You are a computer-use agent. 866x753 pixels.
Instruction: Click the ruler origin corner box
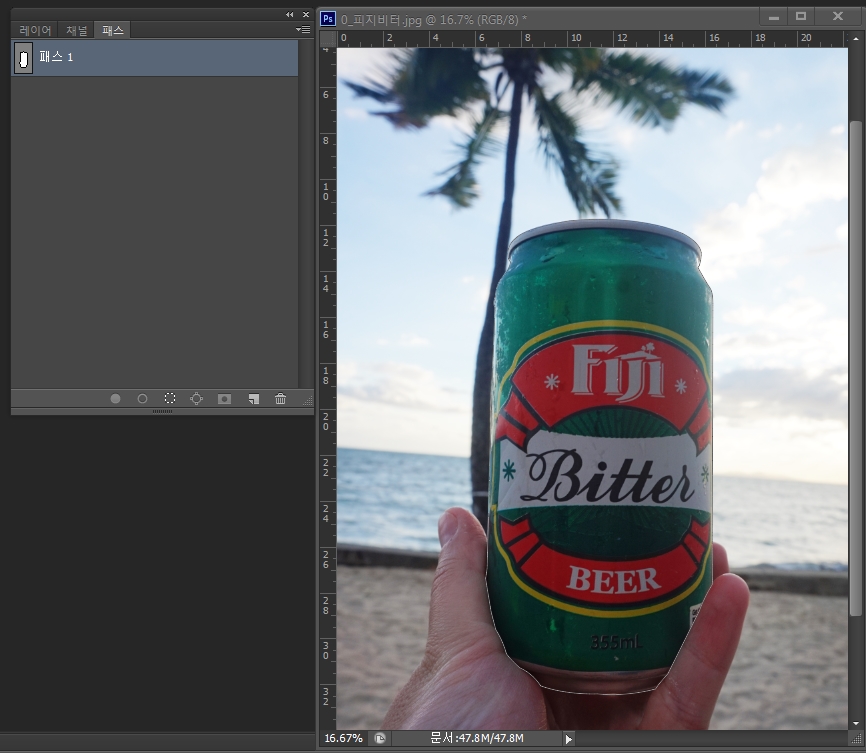coord(328,39)
